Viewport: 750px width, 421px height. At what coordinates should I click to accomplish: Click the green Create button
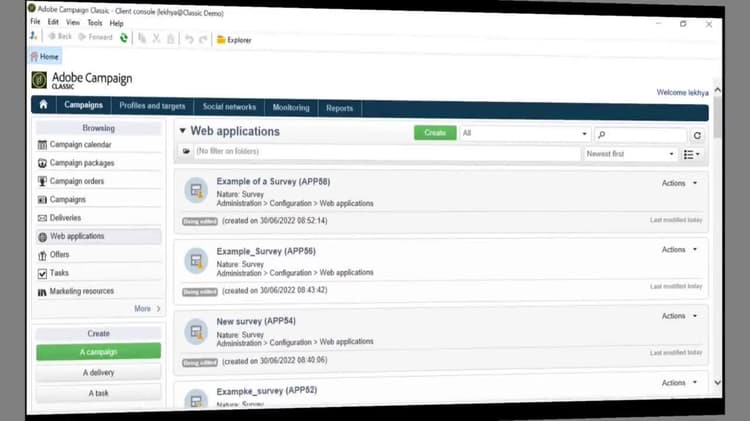(435, 133)
